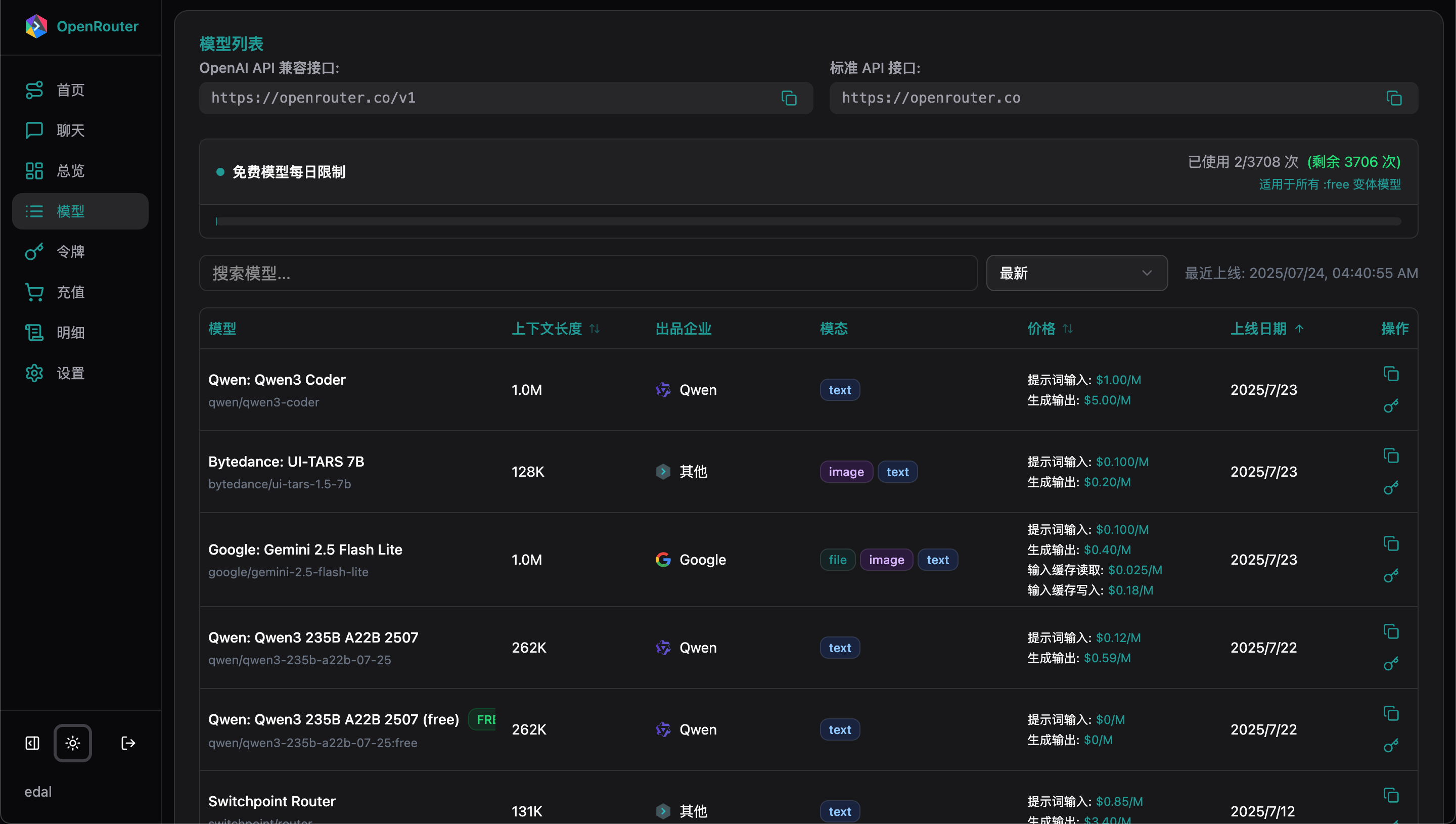Viewport: 1456px width, 824px height.
Task: Click the Google vendor logo
Action: (x=663, y=560)
